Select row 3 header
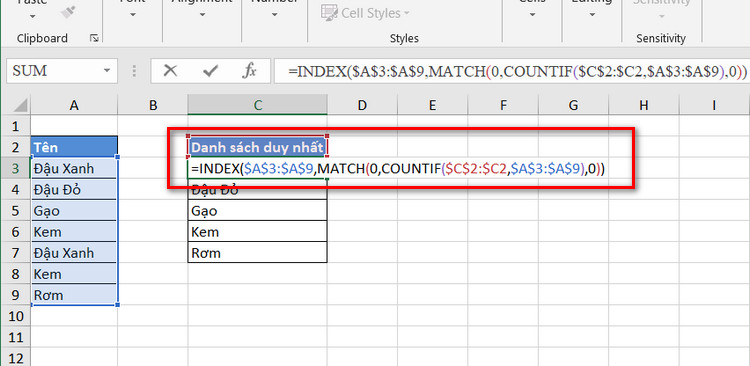Image resolution: width=750 pixels, height=366 pixels. click(x=15, y=168)
